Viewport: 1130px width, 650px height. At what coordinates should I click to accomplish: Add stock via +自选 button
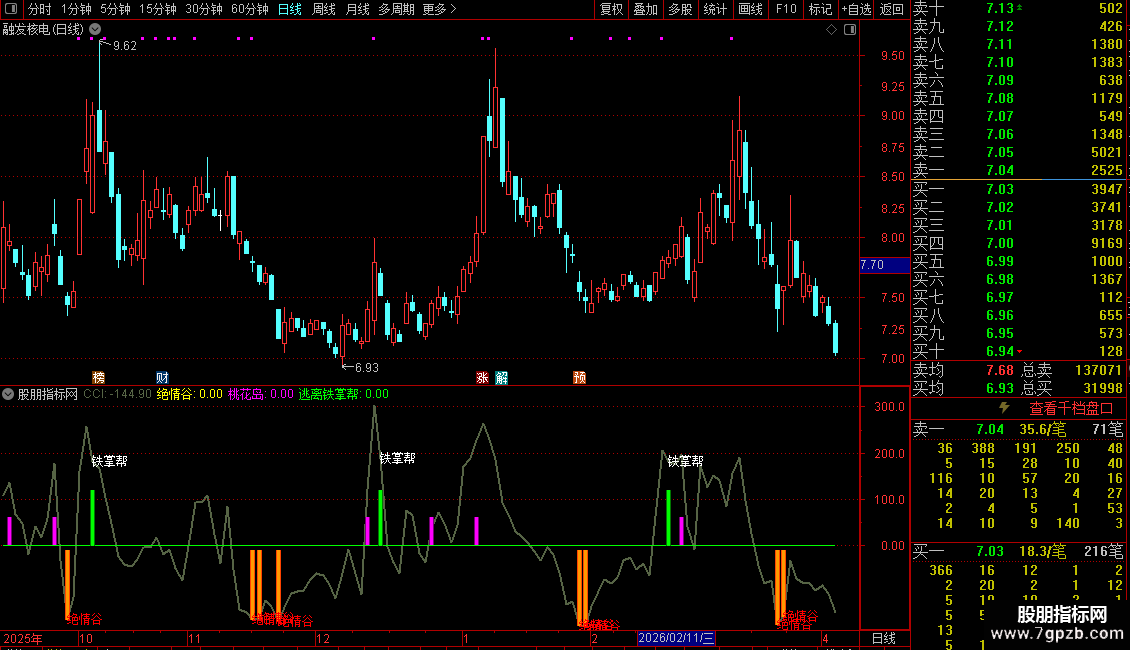coord(857,9)
